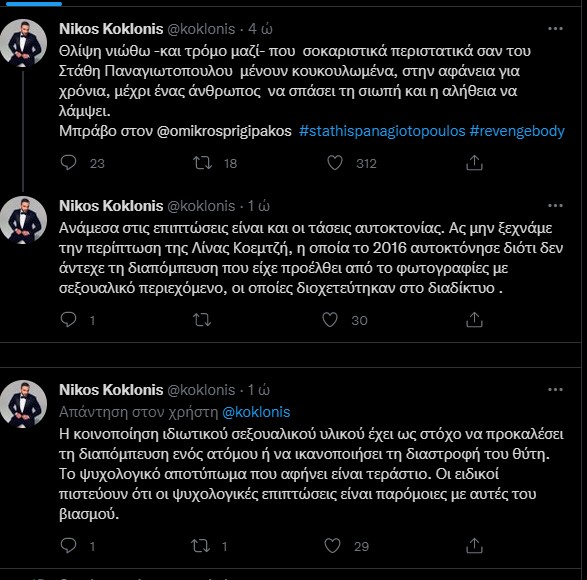Image resolution: width=587 pixels, height=580 pixels.
Task: Reply to the second tweet about Λίνας Κοεμτζή
Action: (x=68, y=320)
